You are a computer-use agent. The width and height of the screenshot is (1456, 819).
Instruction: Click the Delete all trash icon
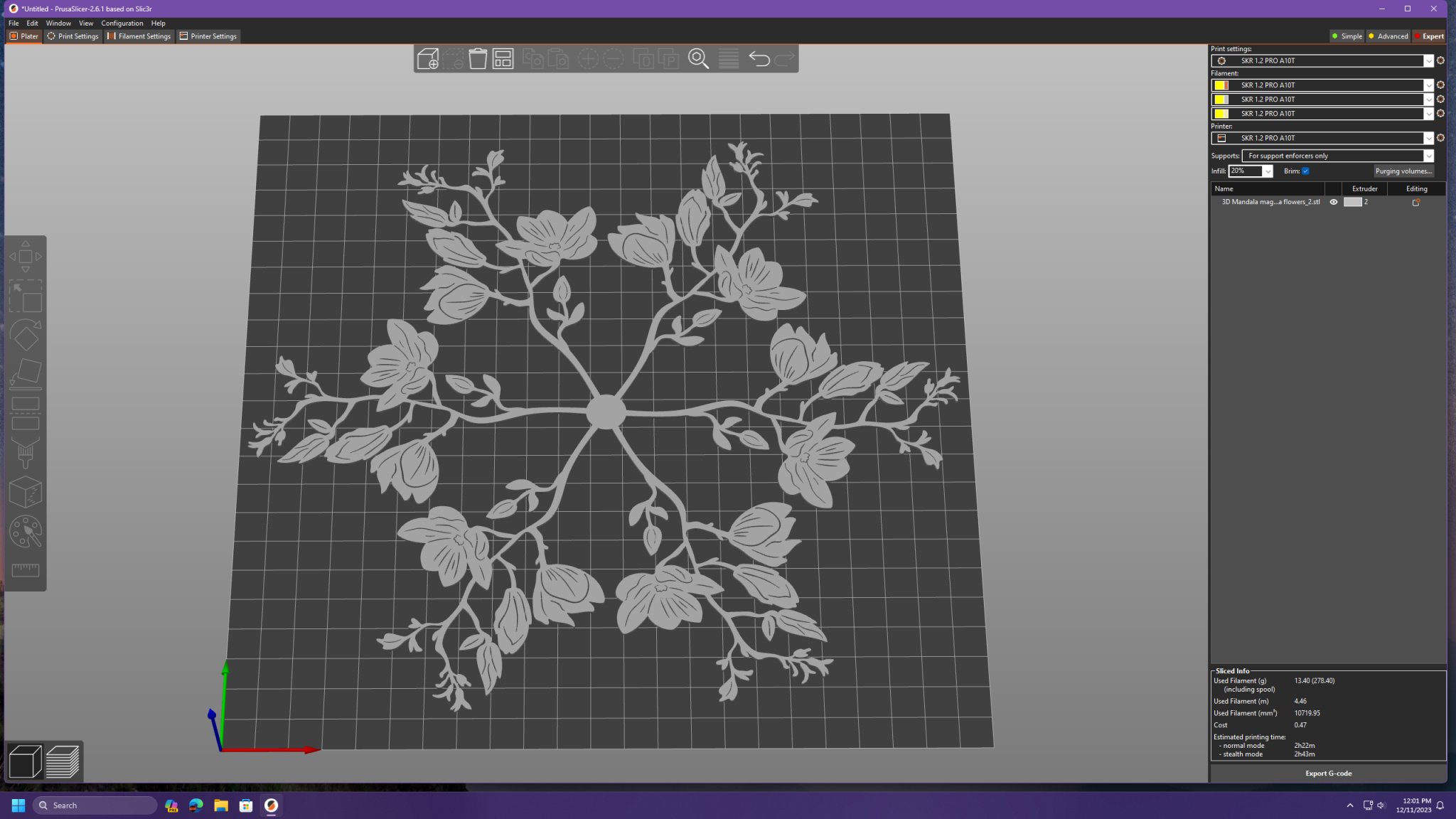[478, 59]
